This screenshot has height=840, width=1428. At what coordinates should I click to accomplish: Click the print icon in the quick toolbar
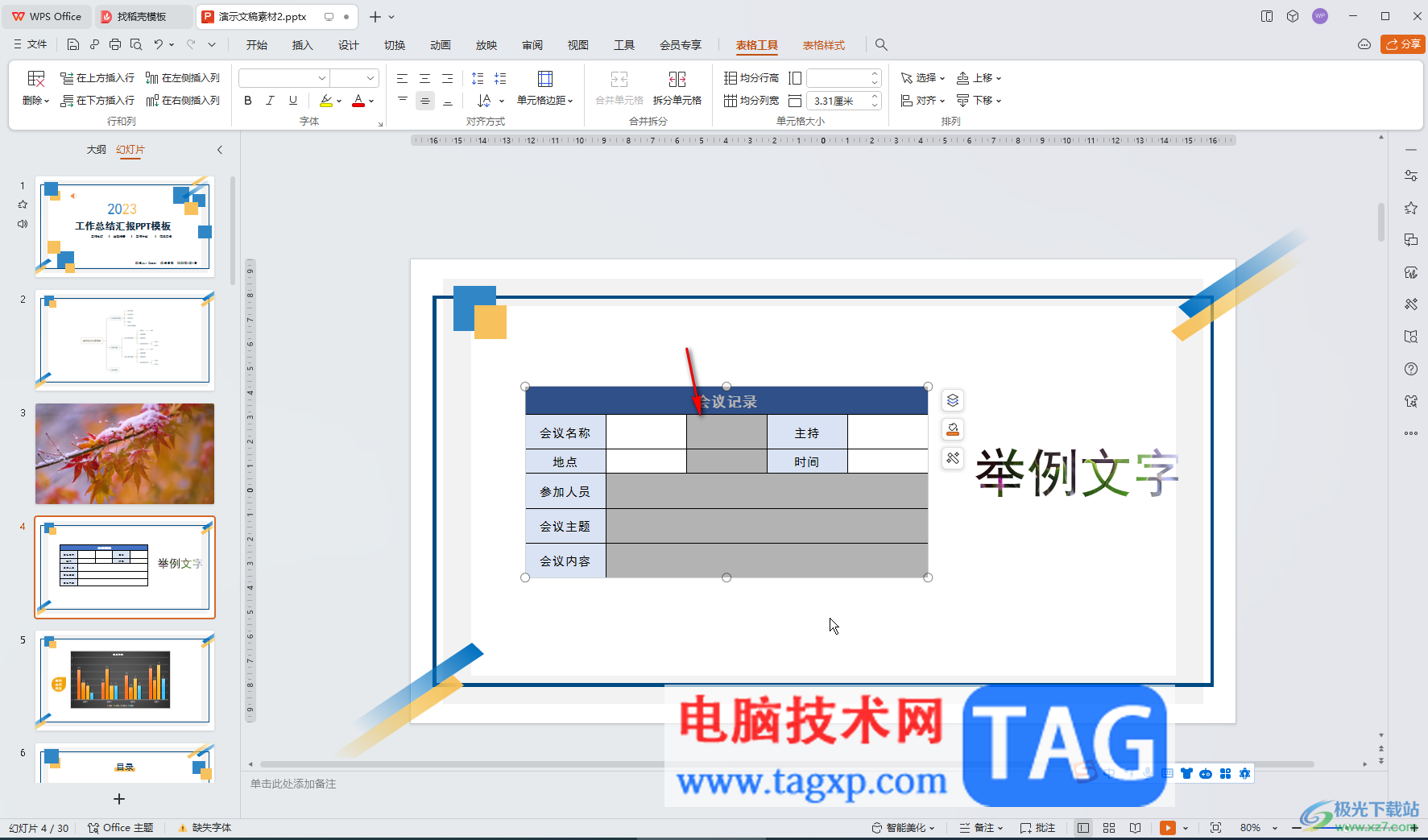tap(115, 45)
